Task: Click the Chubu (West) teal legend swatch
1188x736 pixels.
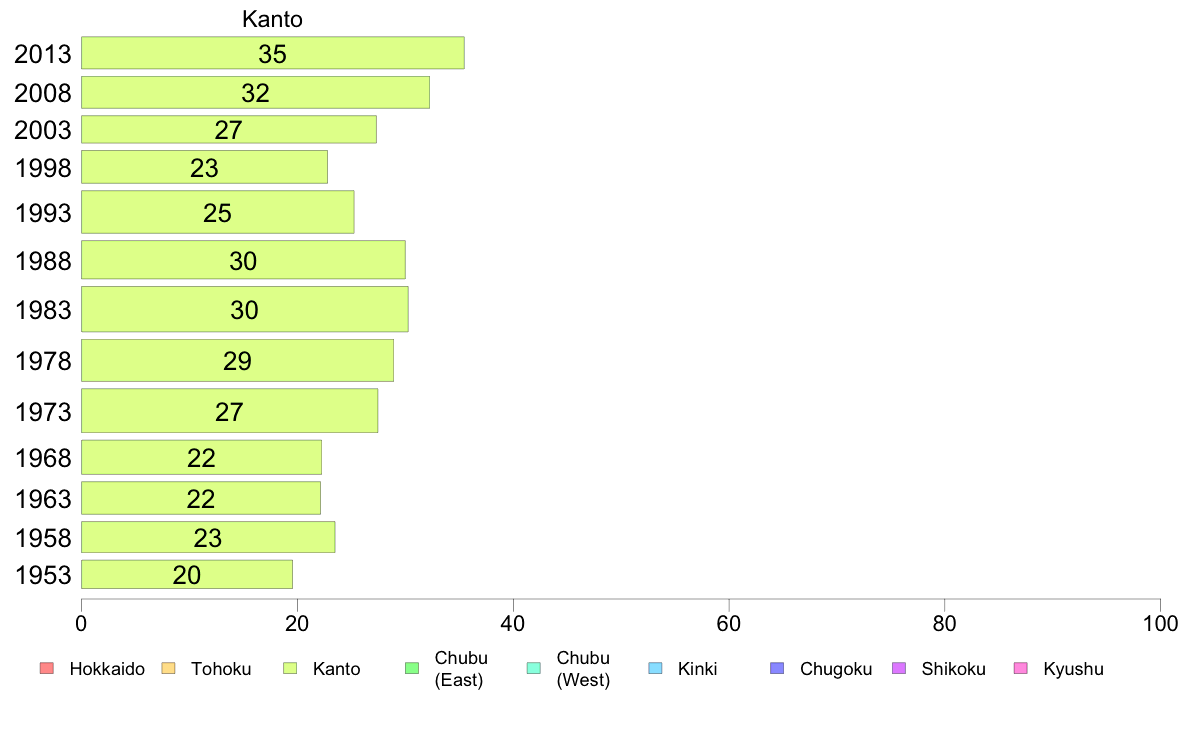Action: click(x=533, y=669)
